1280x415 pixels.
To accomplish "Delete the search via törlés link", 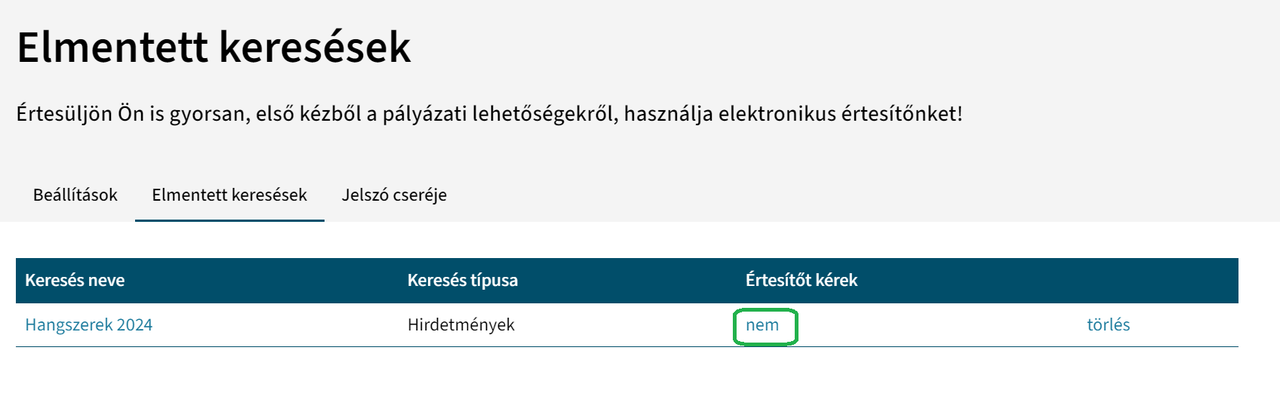I will click(x=1108, y=325).
